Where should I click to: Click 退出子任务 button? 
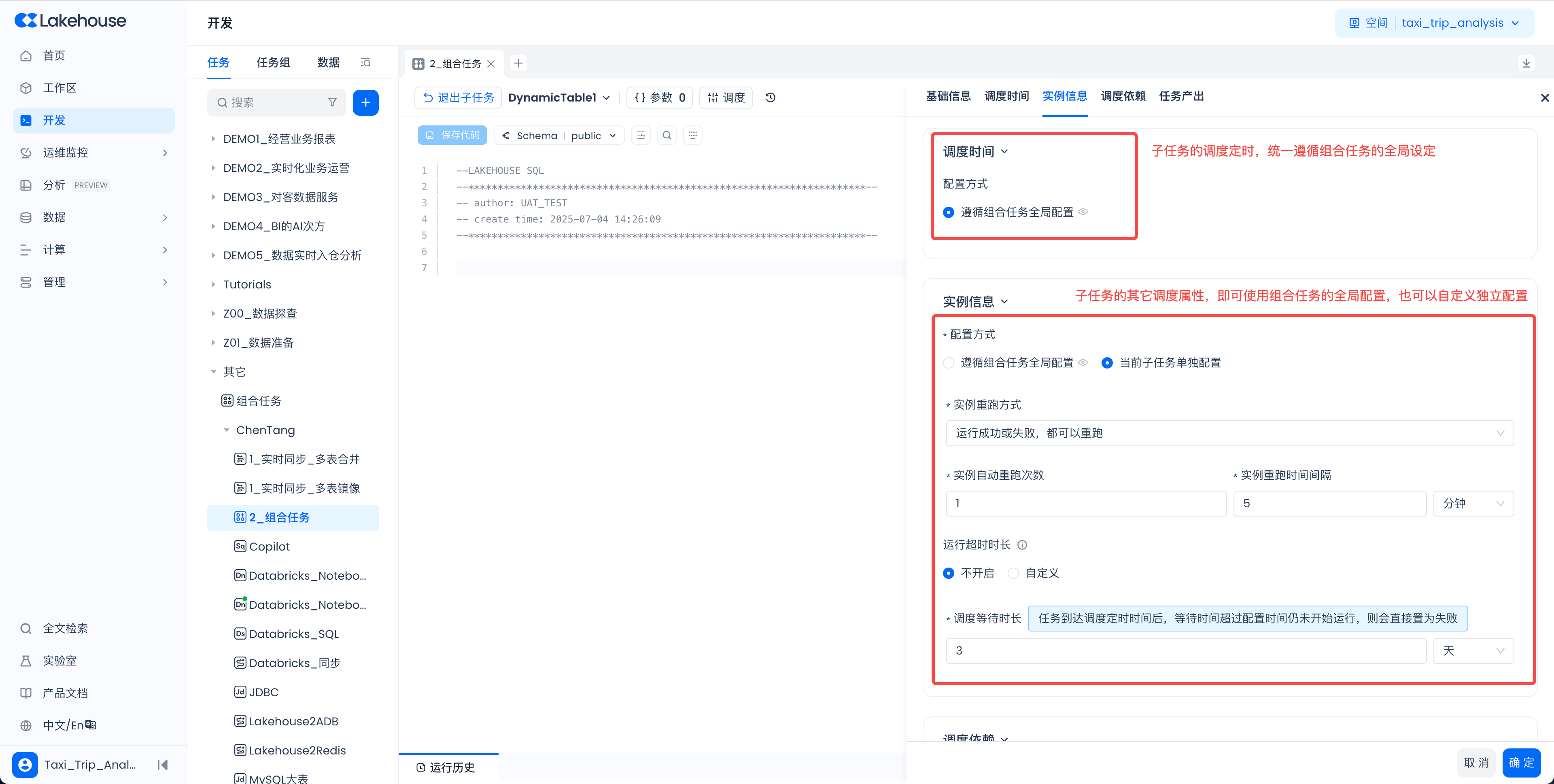pyautogui.click(x=459, y=98)
